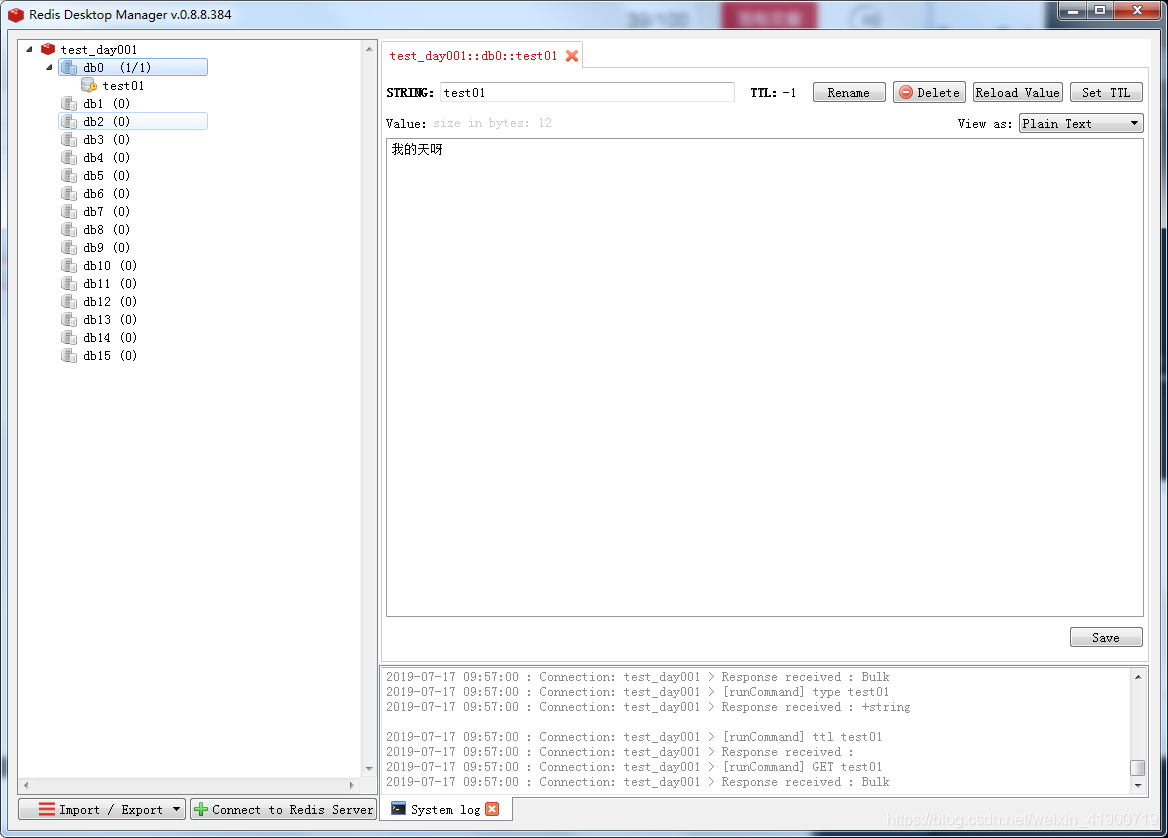
Task: Select the test01 key in the tree
Action: tap(124, 86)
